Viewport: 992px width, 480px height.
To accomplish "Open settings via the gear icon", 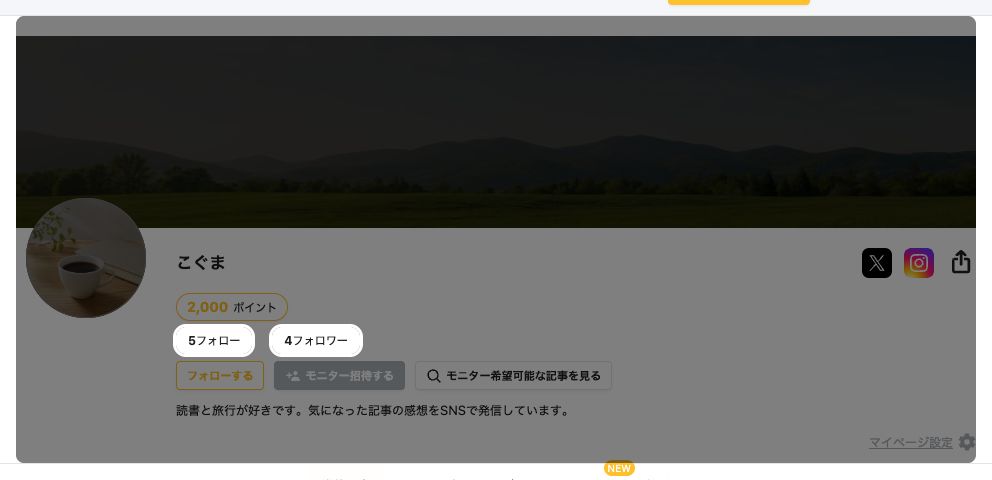I will click(967, 441).
